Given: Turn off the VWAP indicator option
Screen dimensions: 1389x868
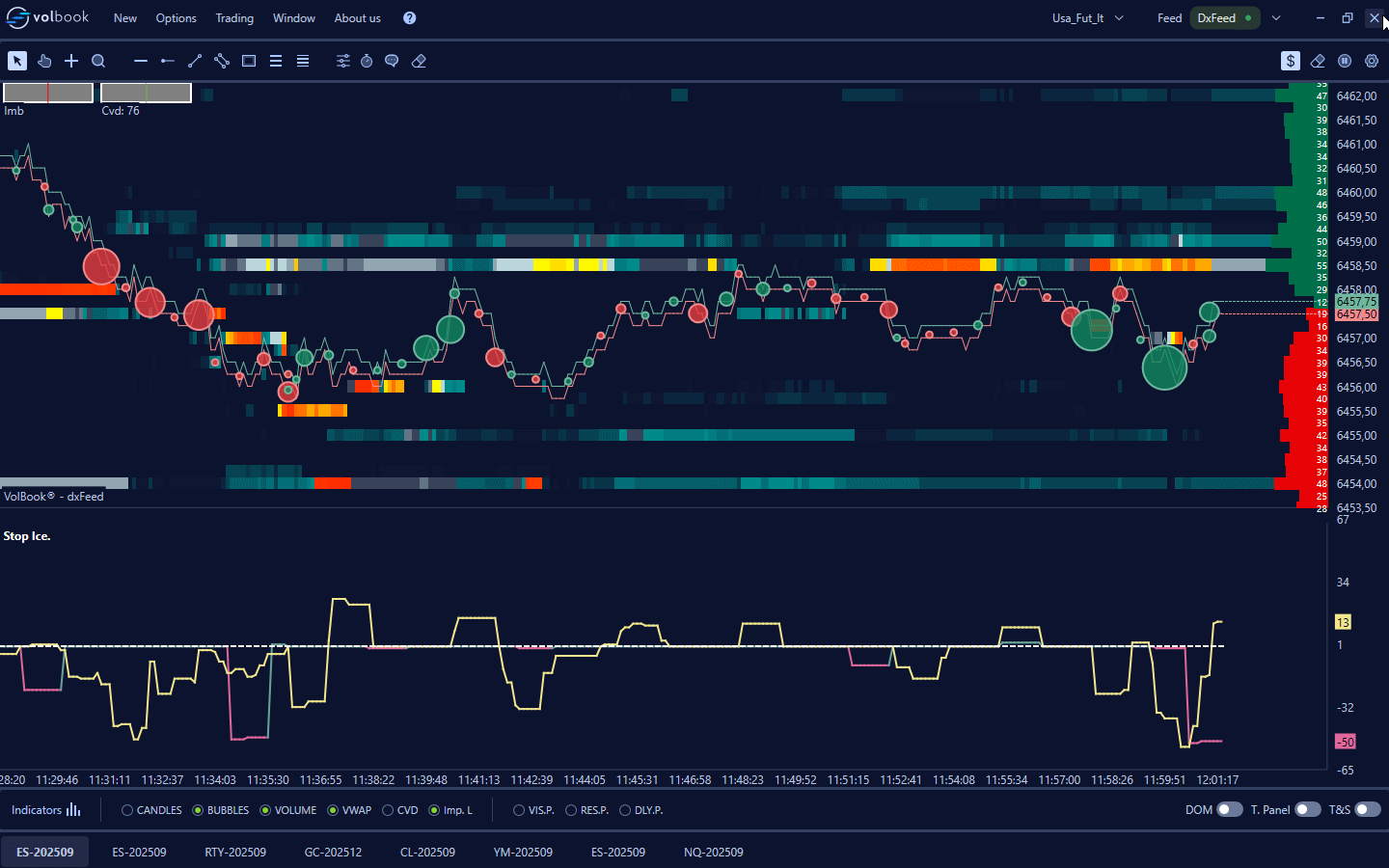Looking at the screenshot, I should tap(333, 810).
